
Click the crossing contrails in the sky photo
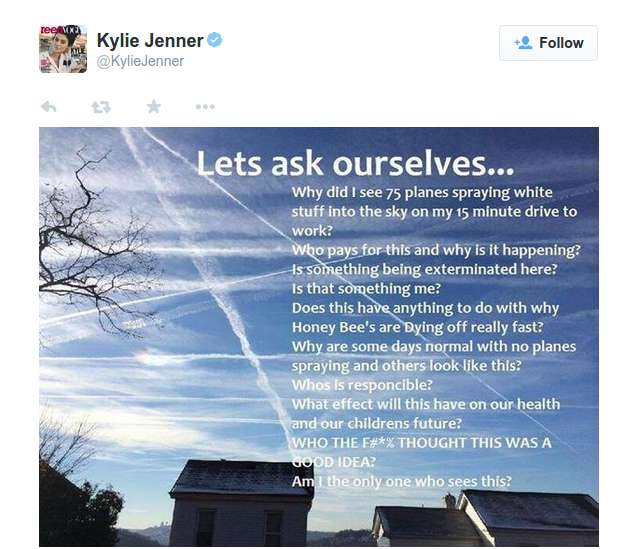[211, 284]
